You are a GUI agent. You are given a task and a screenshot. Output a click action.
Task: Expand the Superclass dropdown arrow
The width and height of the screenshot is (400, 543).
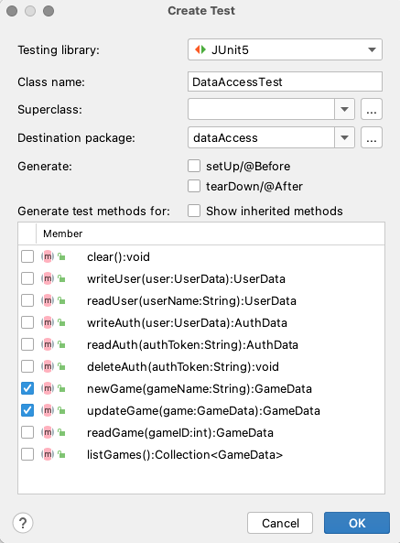pos(344,109)
